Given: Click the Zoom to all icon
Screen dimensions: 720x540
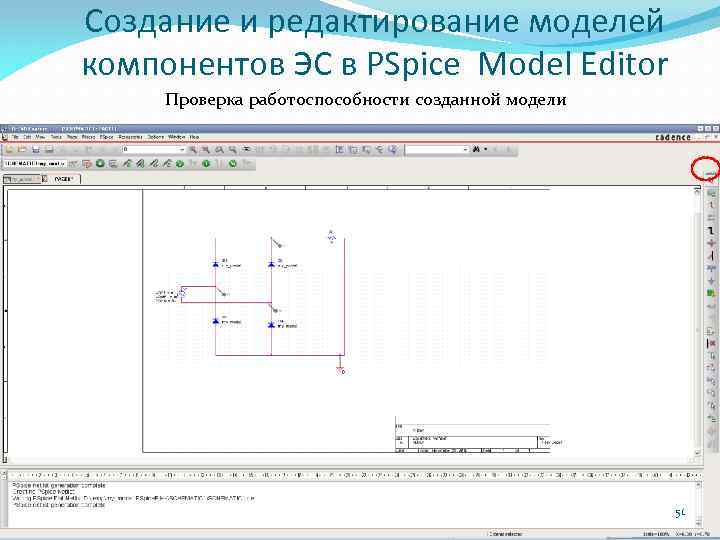Looking at the screenshot, I should click(x=233, y=149).
